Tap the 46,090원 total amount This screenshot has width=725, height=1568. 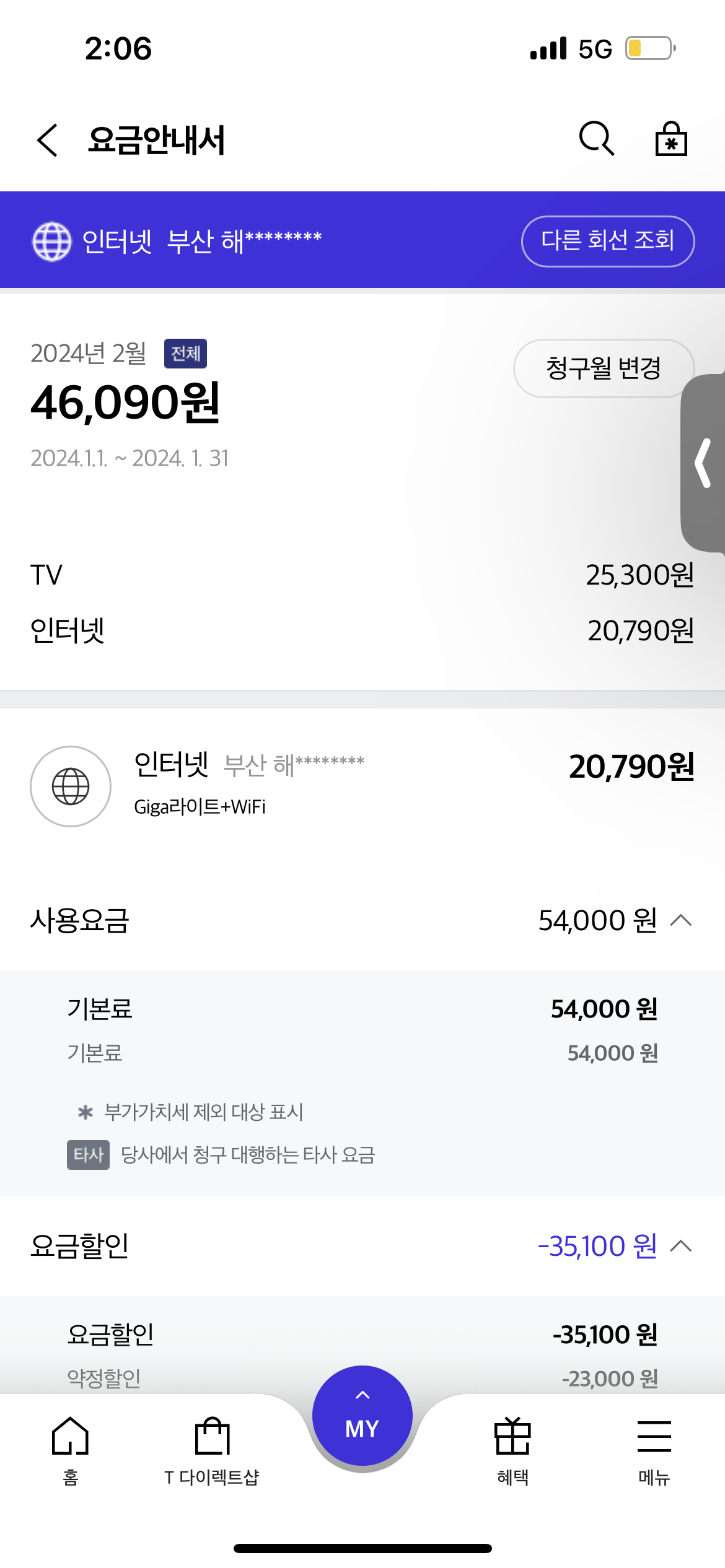(x=125, y=403)
